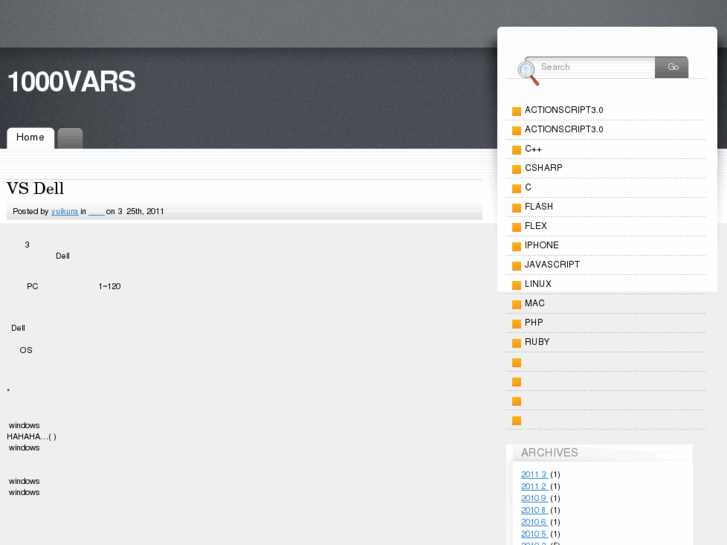Viewport: 727px width, 545px height.
Task: Click orange bullet next to MAC
Action: 517,305
